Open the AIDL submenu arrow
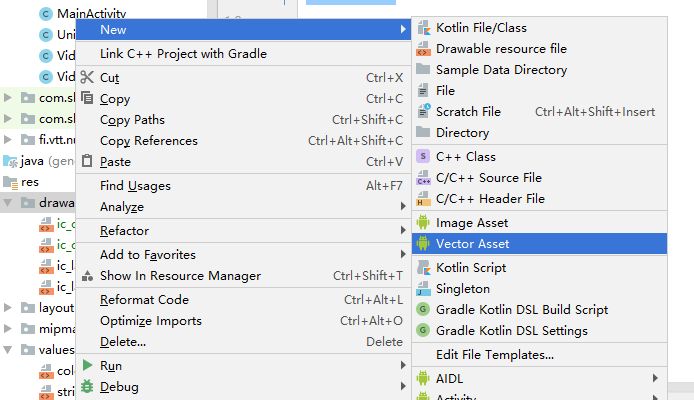 click(655, 378)
